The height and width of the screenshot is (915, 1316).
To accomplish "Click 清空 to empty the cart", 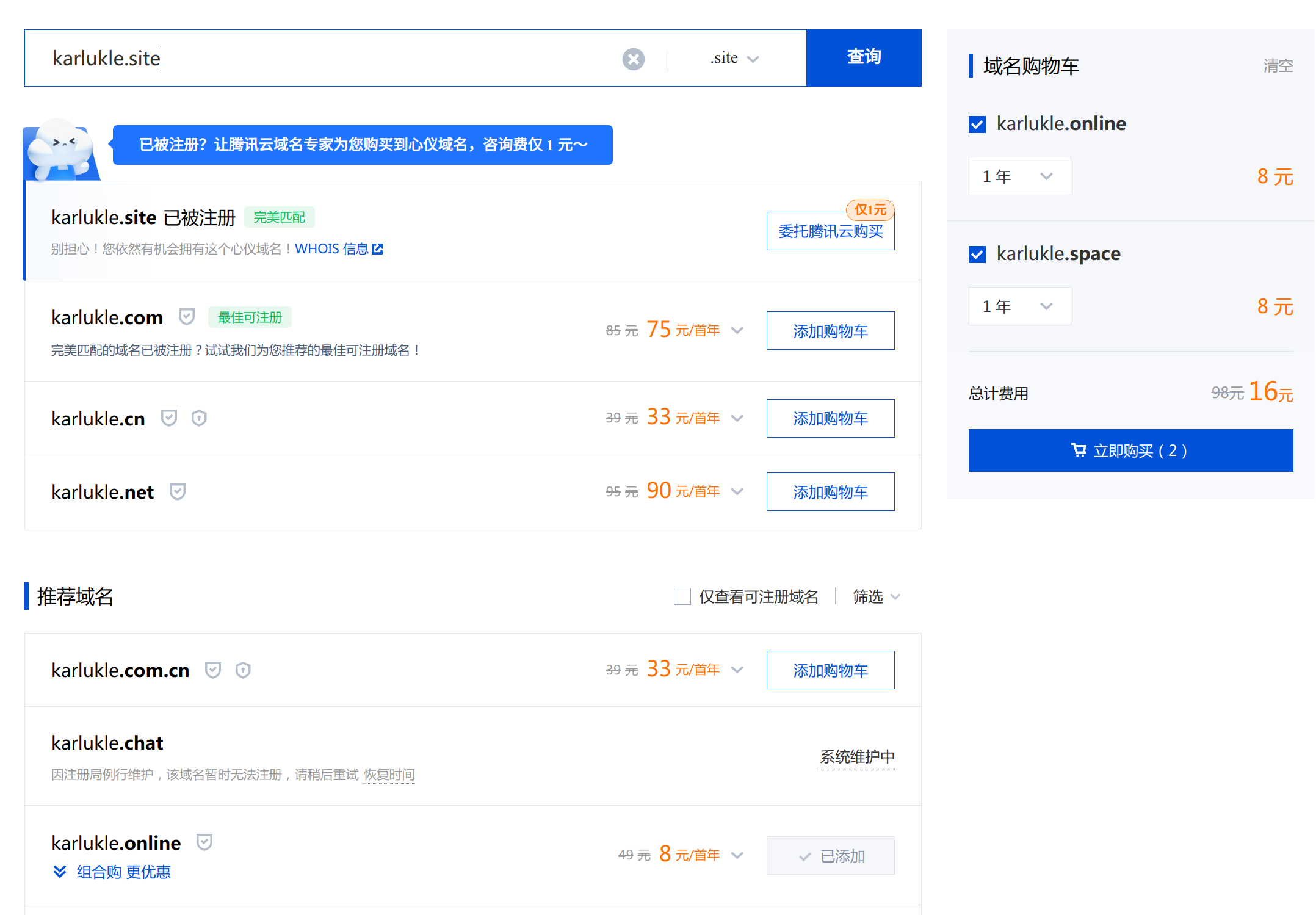I will tap(1278, 65).
